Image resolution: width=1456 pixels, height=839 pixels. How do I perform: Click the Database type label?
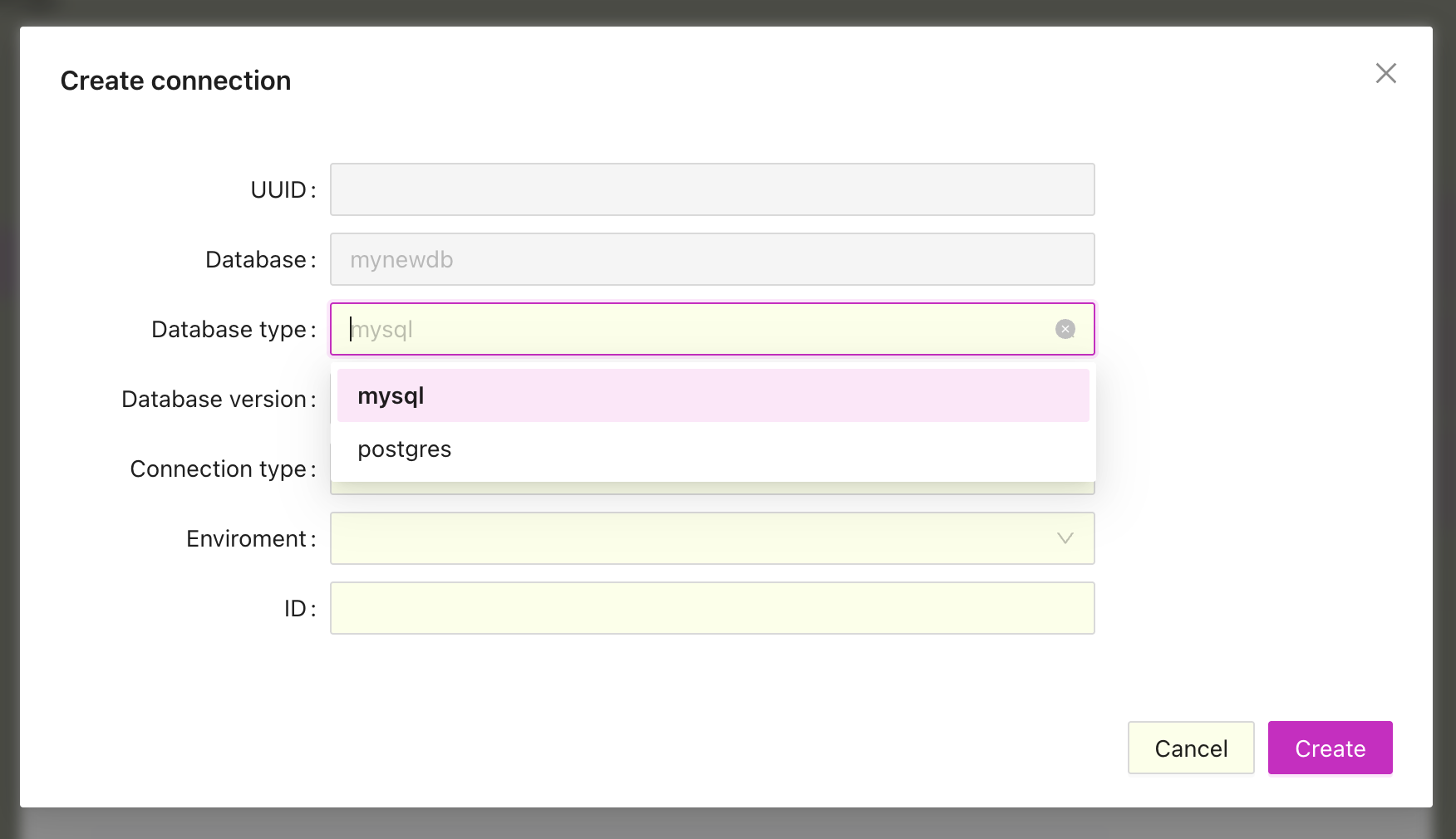point(232,329)
